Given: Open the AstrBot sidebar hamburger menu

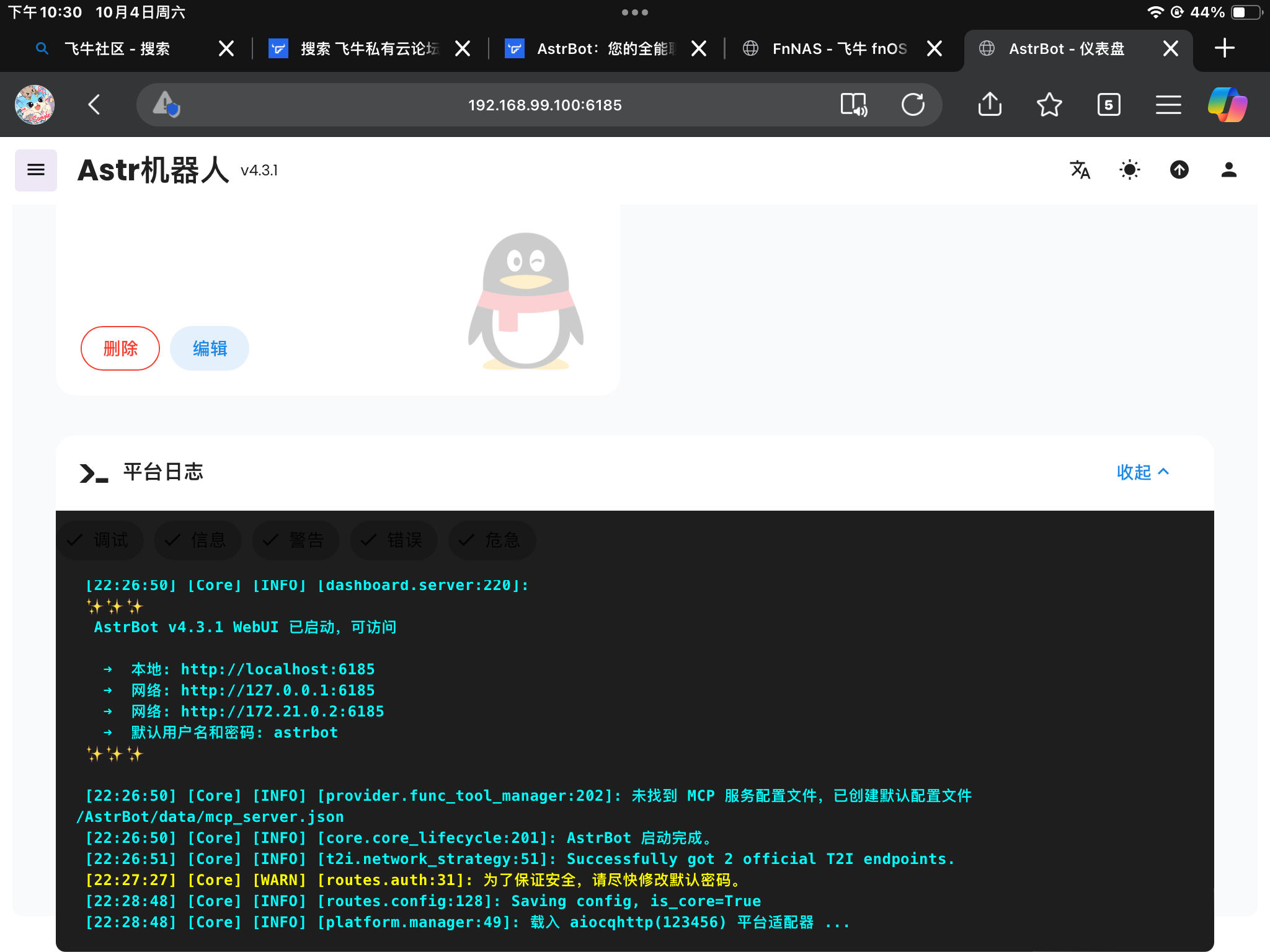Looking at the screenshot, I should (x=35, y=170).
